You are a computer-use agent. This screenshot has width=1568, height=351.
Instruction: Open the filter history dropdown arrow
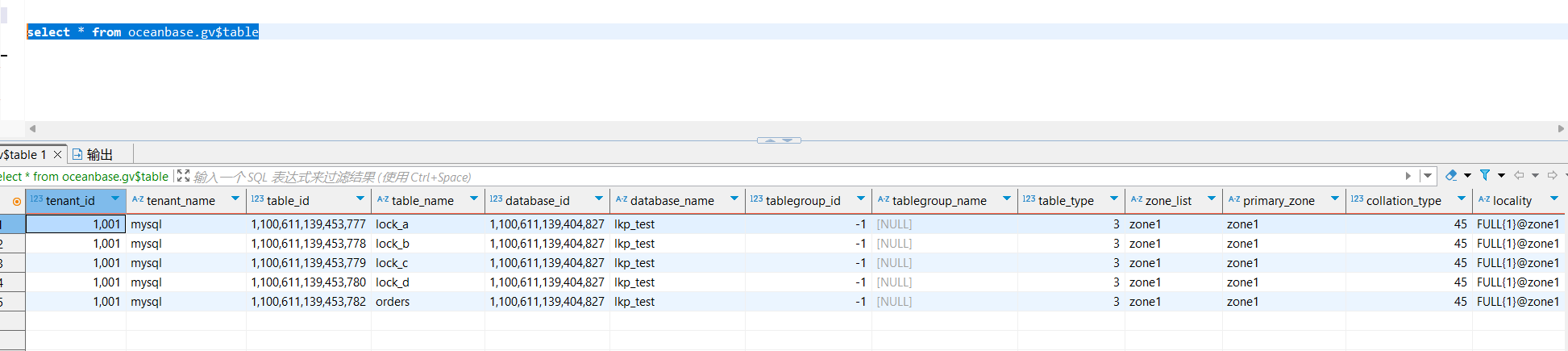tap(1428, 176)
